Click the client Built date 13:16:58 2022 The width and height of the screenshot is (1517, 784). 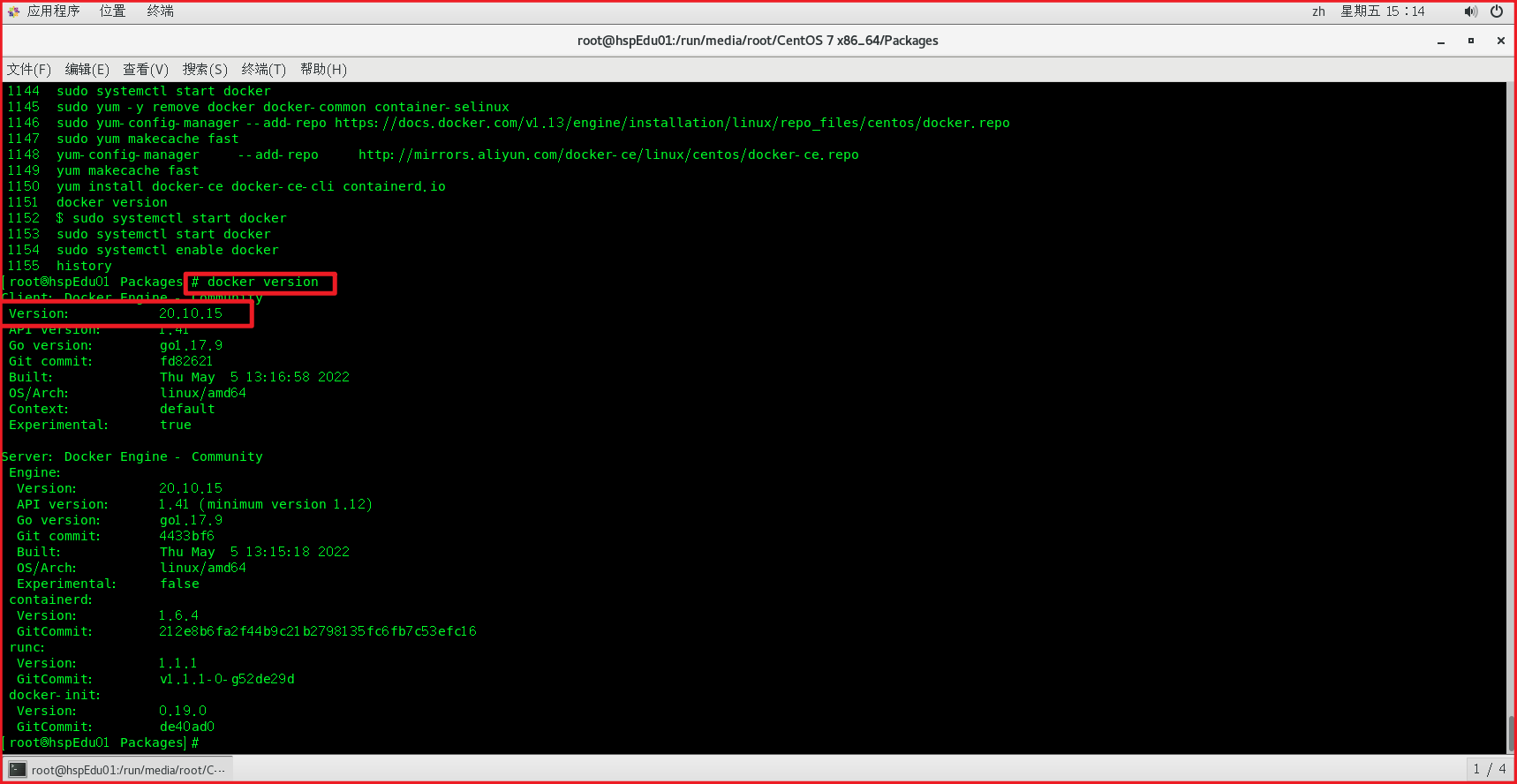254,378
